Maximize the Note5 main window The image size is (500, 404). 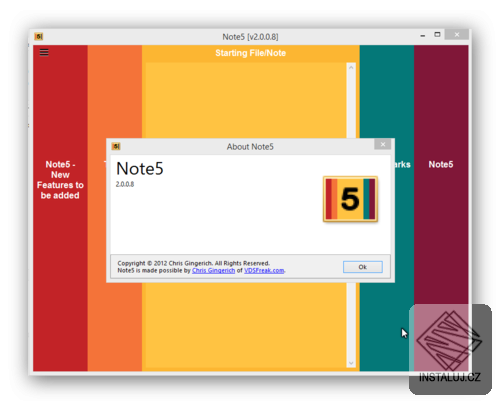(437, 35)
